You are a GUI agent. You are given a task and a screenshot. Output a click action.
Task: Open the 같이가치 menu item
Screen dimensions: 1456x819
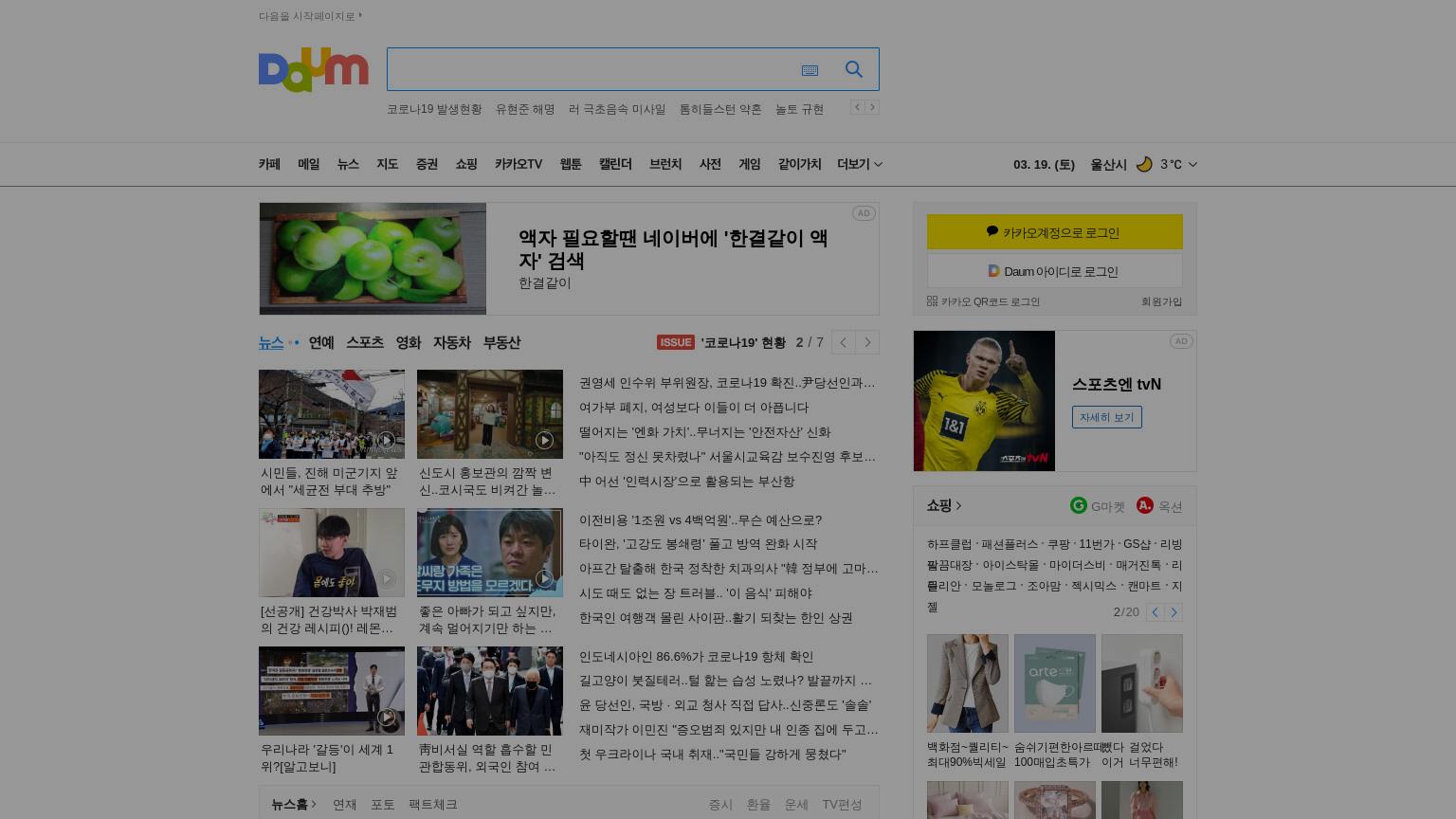coord(800,164)
